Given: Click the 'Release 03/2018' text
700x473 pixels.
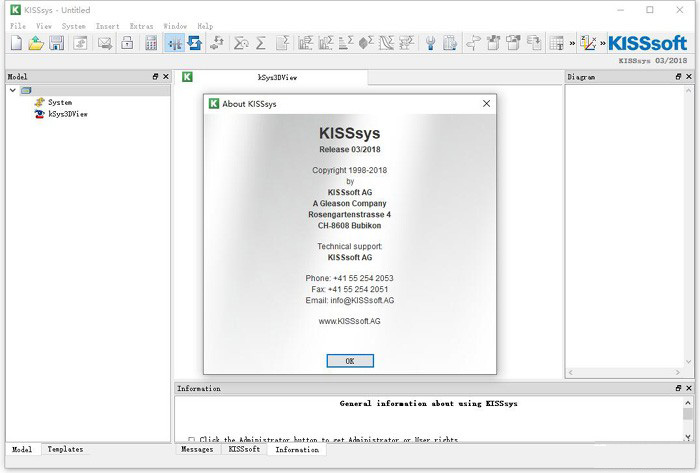Looking at the screenshot, I should (x=350, y=149).
